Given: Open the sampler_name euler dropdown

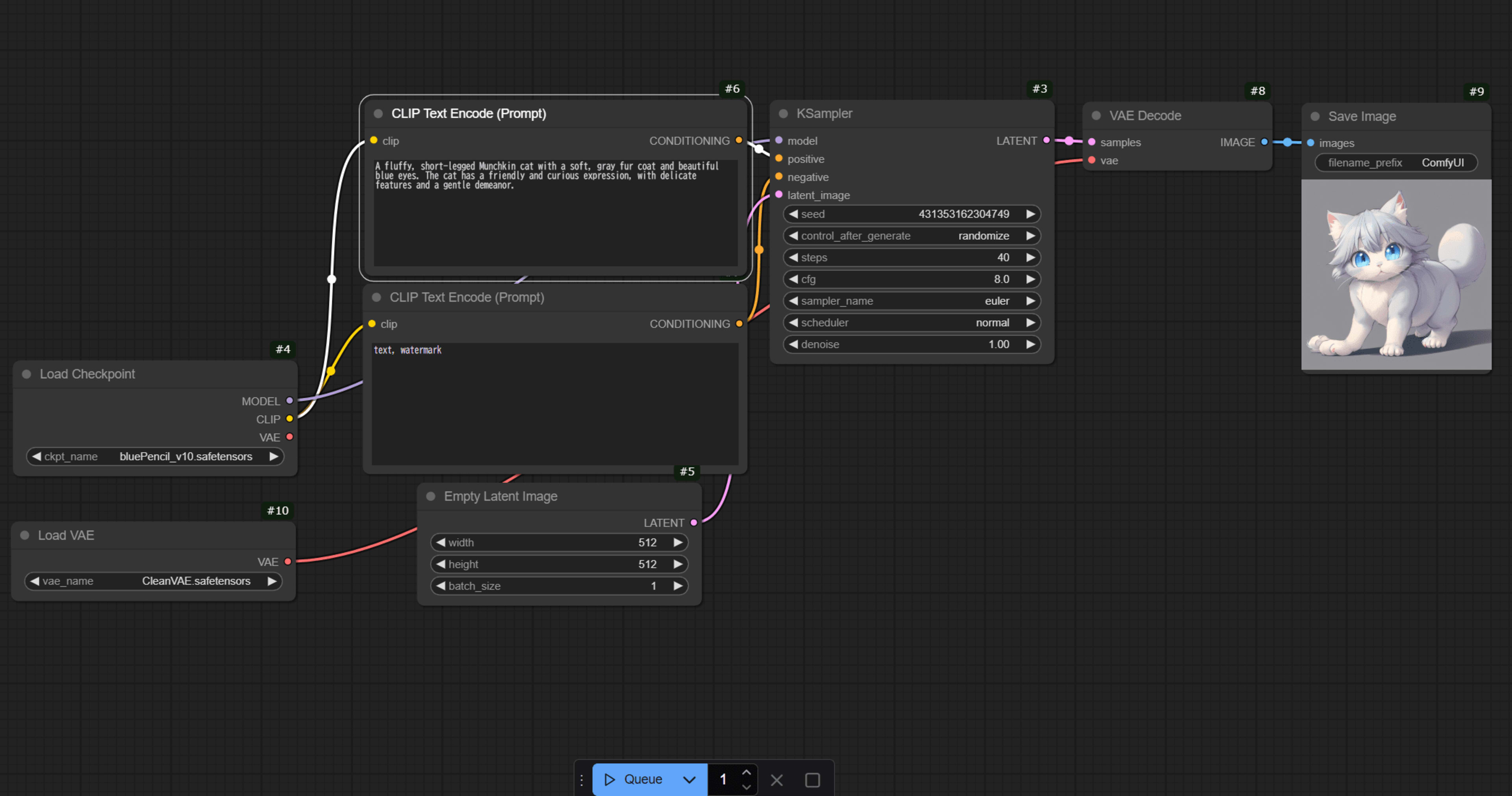Looking at the screenshot, I should [x=911, y=301].
